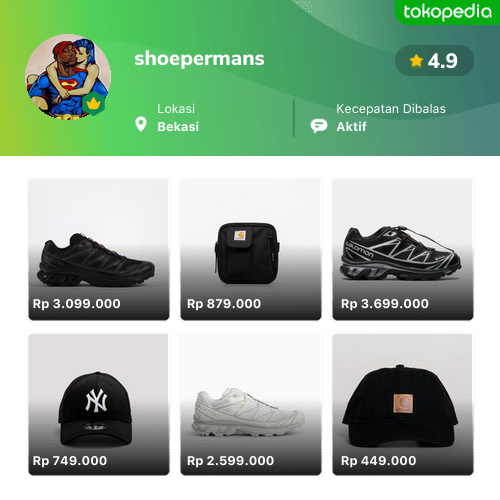Image resolution: width=500 pixels, height=500 pixels.
Task: Open shoepermans store name link
Action: pos(199,59)
